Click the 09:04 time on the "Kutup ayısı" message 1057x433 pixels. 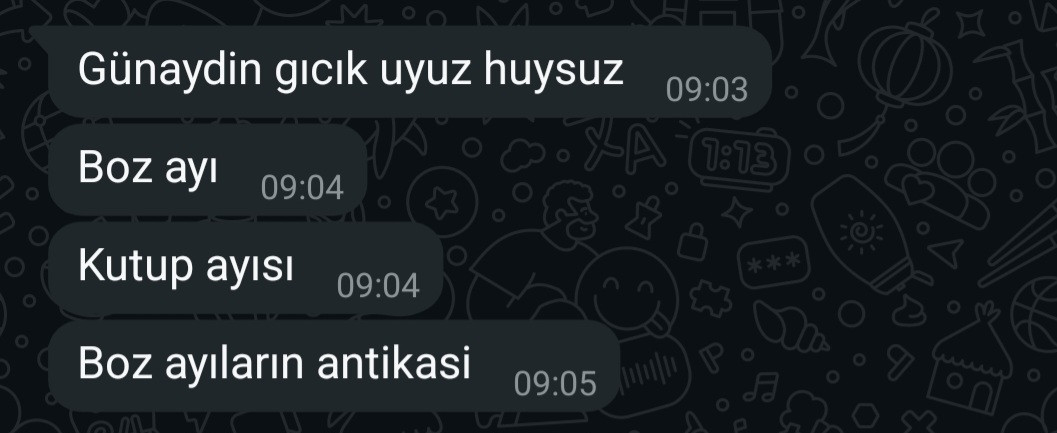coord(378,286)
